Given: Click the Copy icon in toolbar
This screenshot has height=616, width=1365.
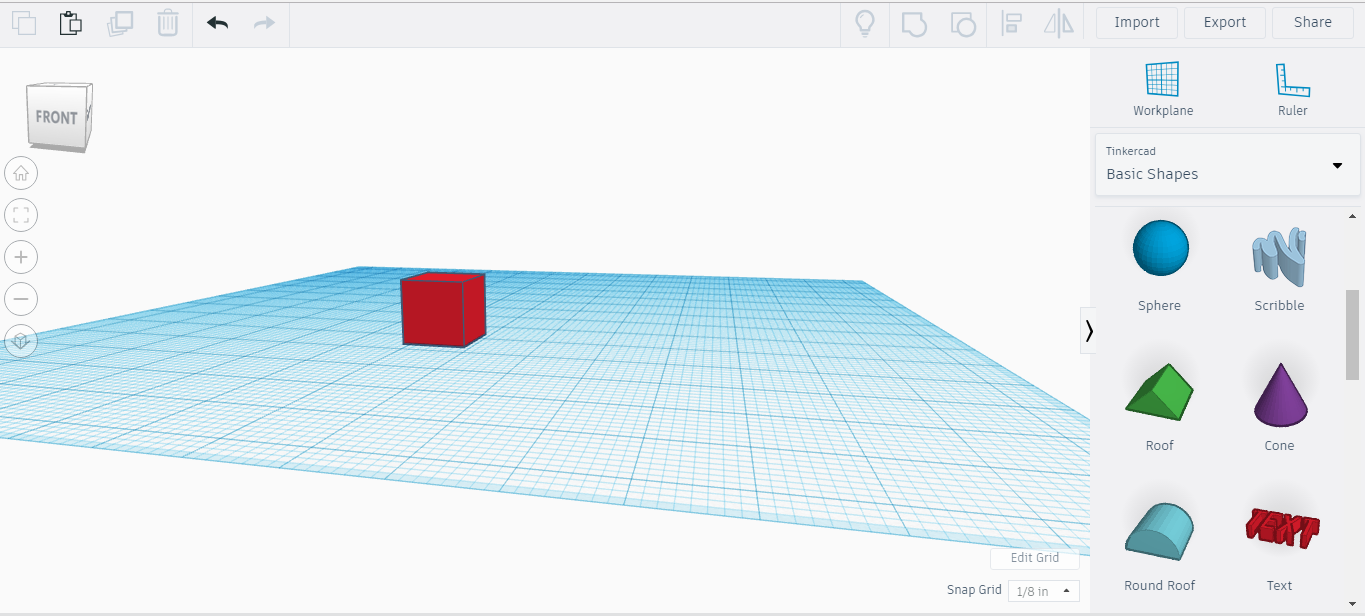Looking at the screenshot, I should [x=23, y=23].
